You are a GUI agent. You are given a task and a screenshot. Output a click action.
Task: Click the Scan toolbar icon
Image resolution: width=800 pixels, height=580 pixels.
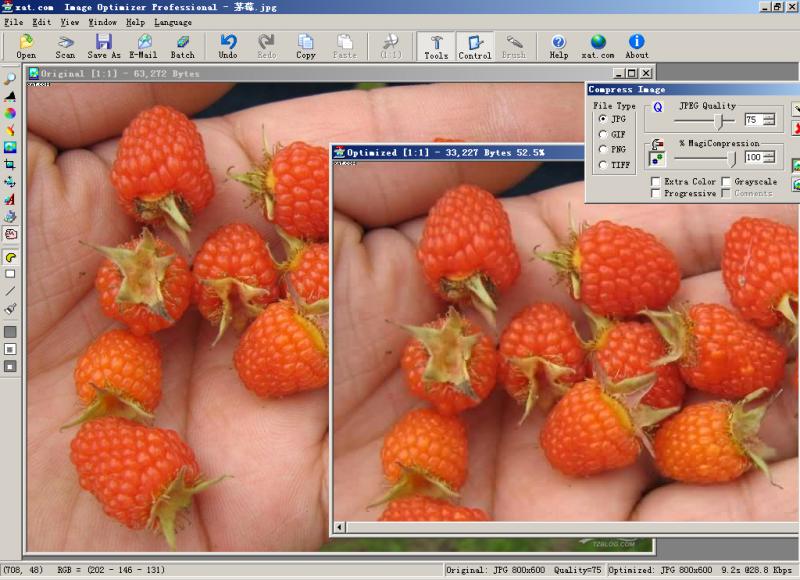[65, 45]
